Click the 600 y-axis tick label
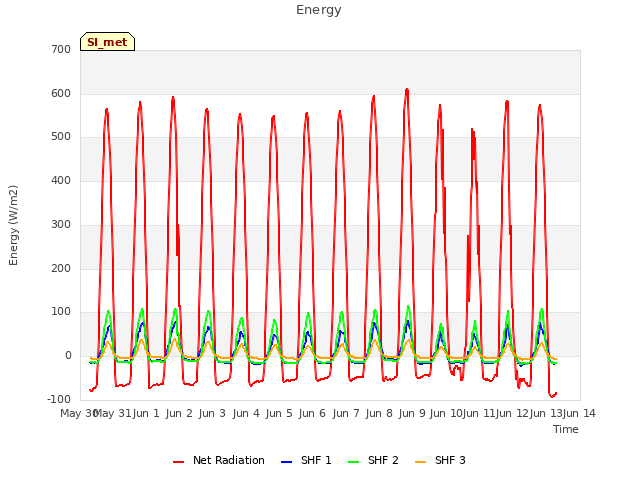 [x=61, y=93]
